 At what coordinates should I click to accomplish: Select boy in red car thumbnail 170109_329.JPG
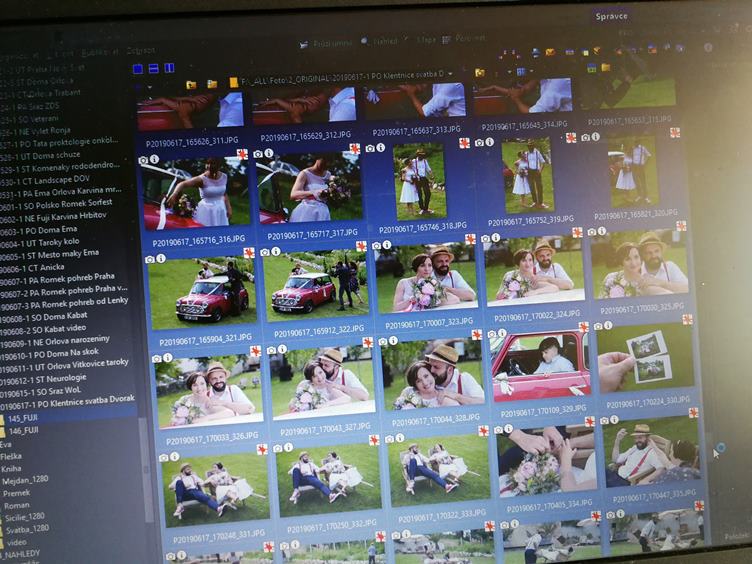[x=540, y=365]
